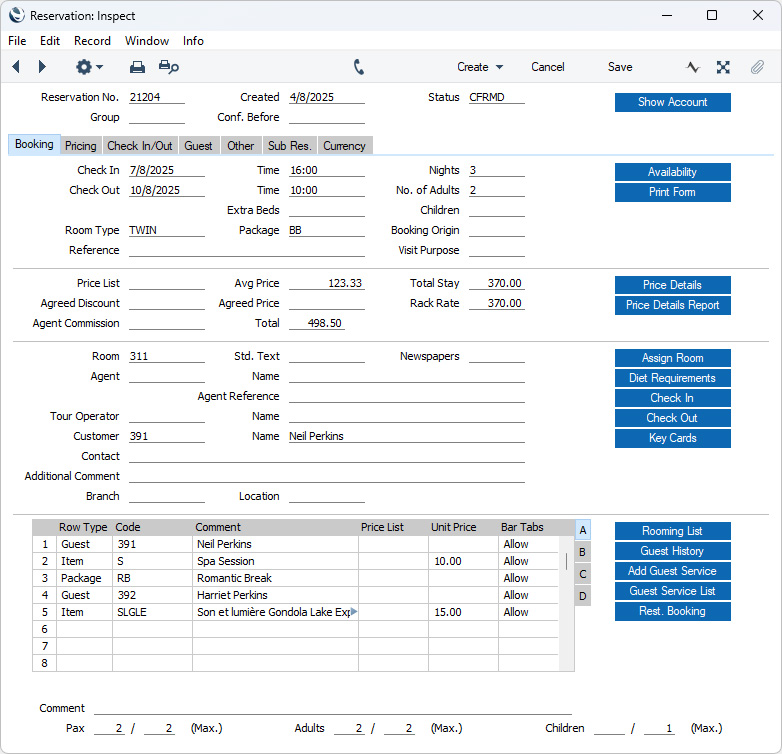Select flip D of the matrix
Image resolution: width=782 pixels, height=754 pixels.
(583, 596)
